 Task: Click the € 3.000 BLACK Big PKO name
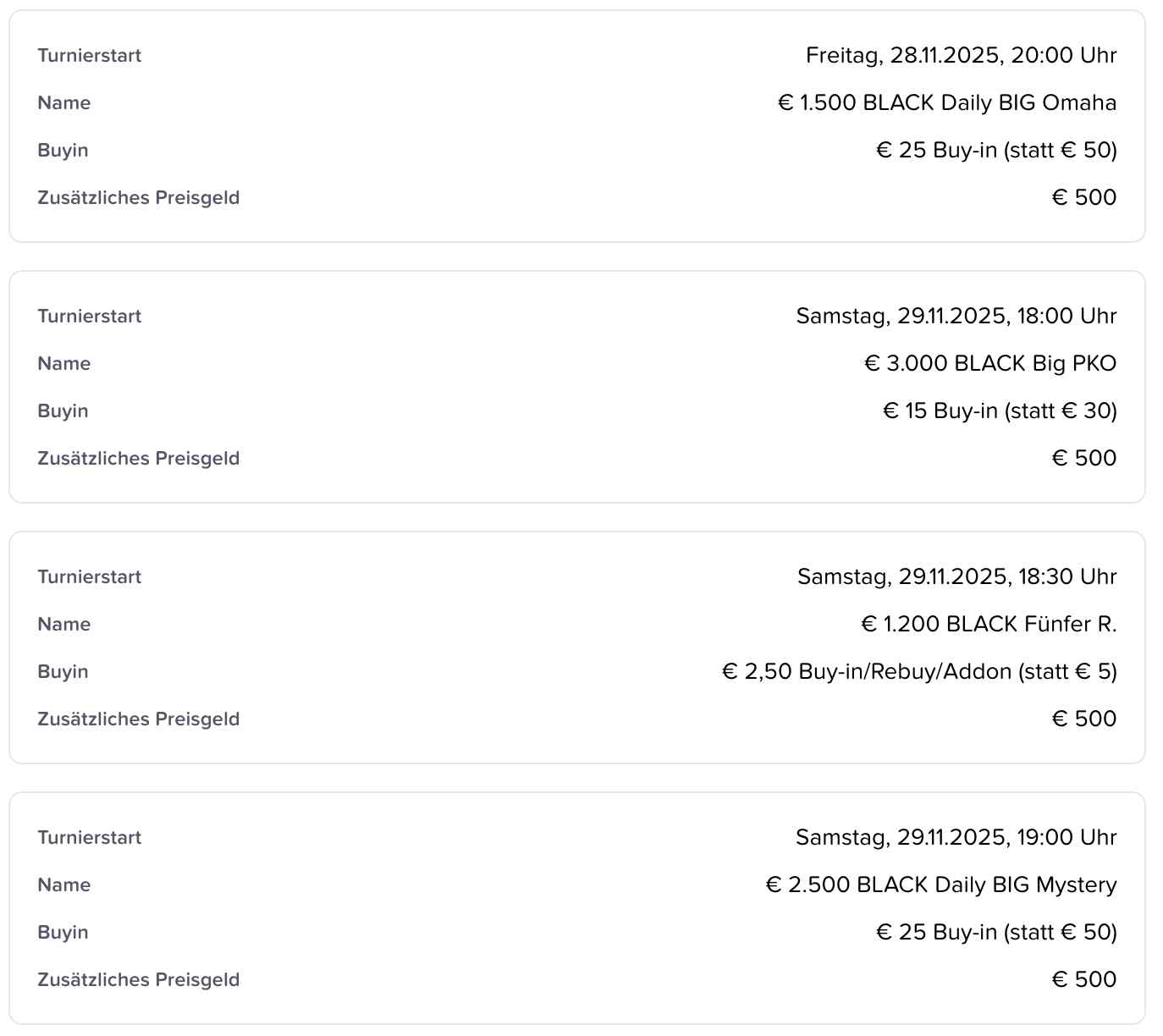pyautogui.click(x=989, y=364)
